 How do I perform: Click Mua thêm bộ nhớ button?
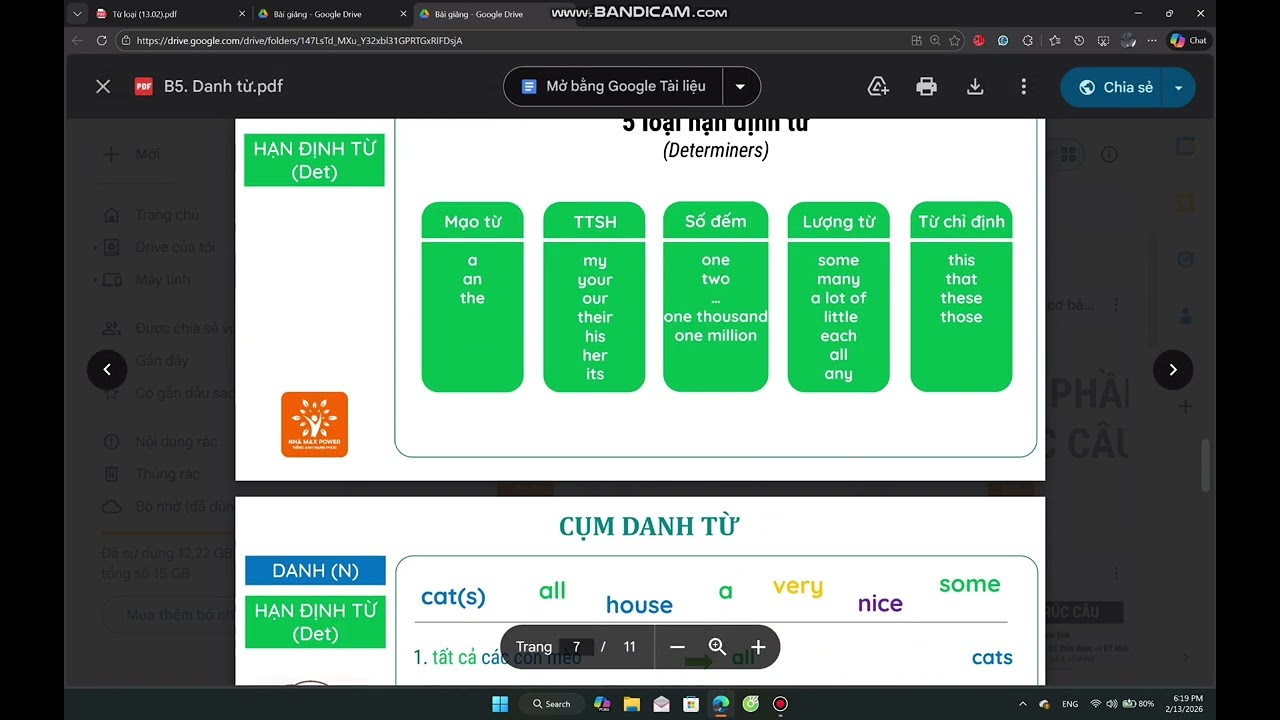click(x=170, y=615)
